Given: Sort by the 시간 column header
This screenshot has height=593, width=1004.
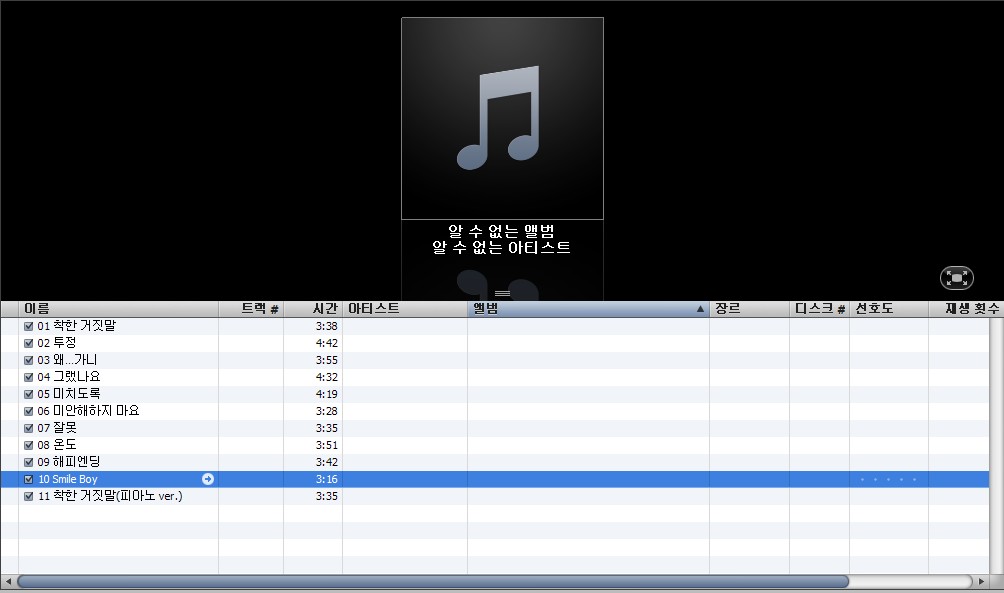Looking at the screenshot, I should tap(313, 309).
